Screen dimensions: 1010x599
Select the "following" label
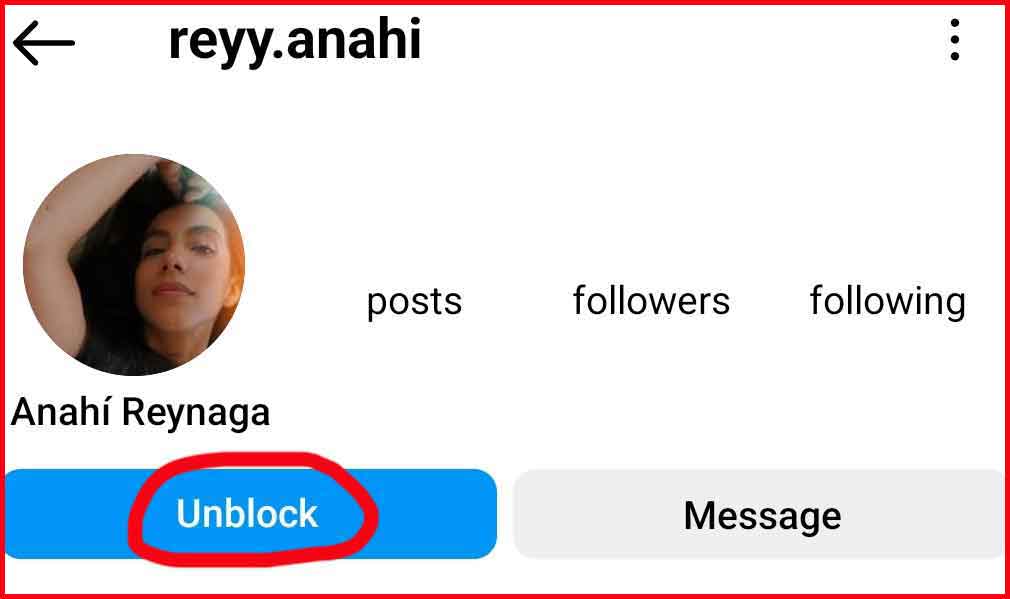pyautogui.click(x=888, y=301)
